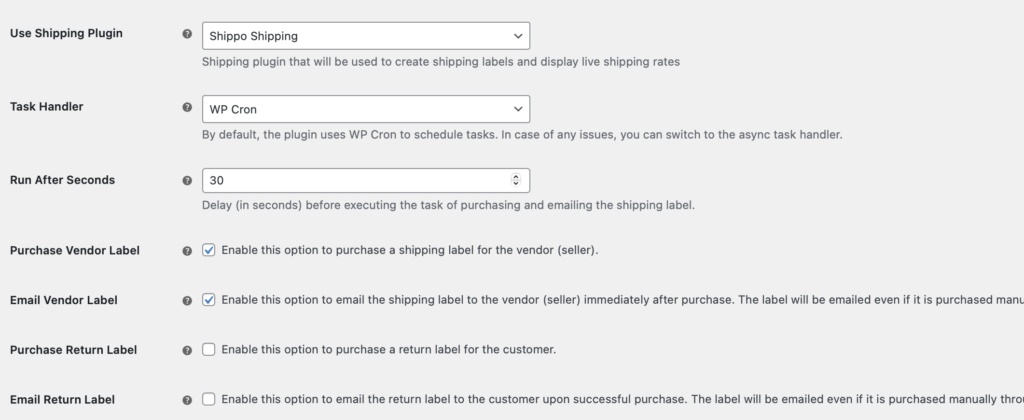The width and height of the screenshot is (1024, 420).
Task: Click help icon for Purchase Return Label
Action: pyautogui.click(x=187, y=350)
